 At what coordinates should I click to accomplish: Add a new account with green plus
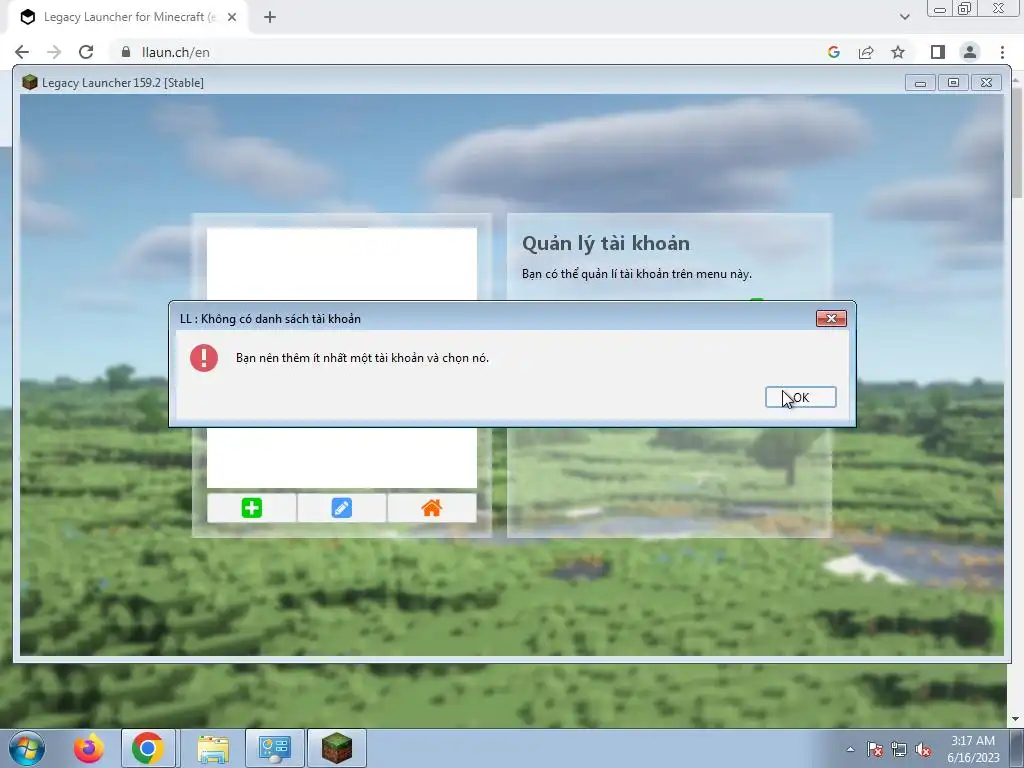[x=251, y=507]
